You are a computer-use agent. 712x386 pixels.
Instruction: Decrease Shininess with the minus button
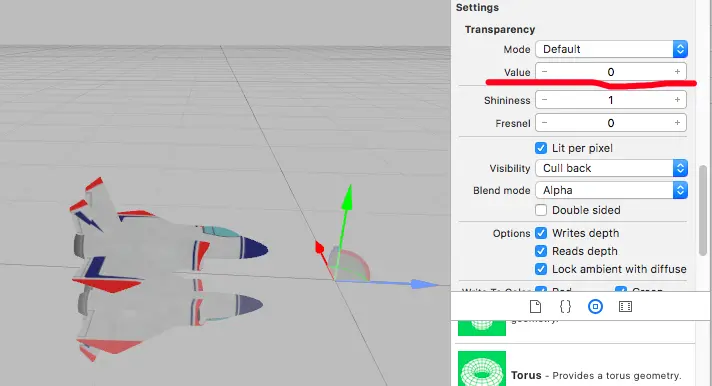[544, 100]
